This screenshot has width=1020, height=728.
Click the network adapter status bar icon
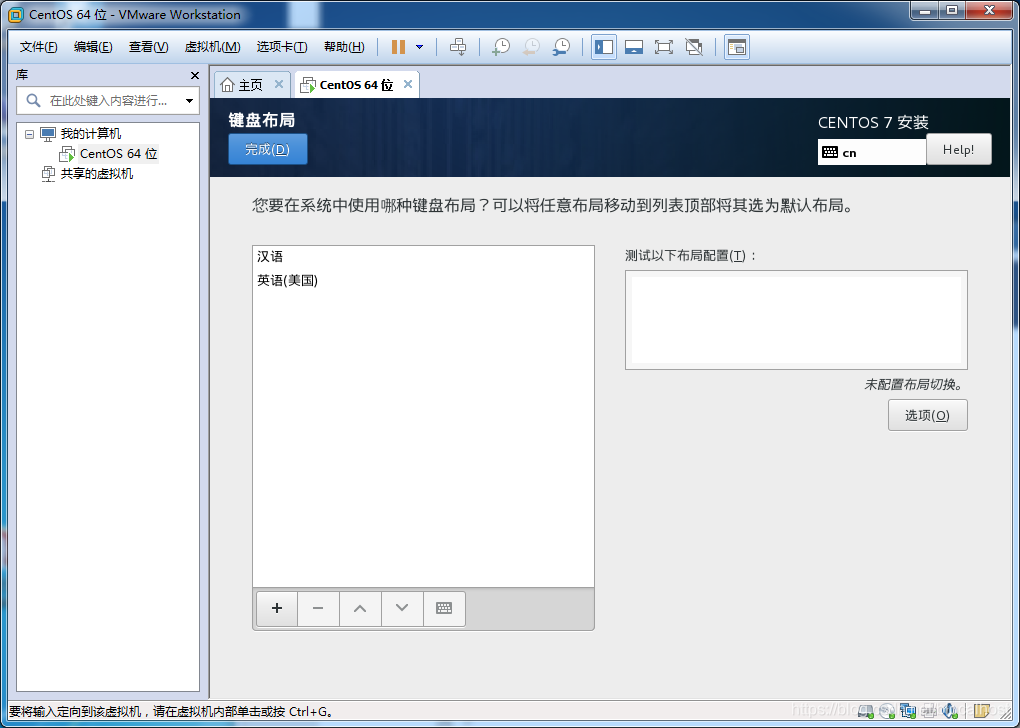pyautogui.click(x=908, y=711)
